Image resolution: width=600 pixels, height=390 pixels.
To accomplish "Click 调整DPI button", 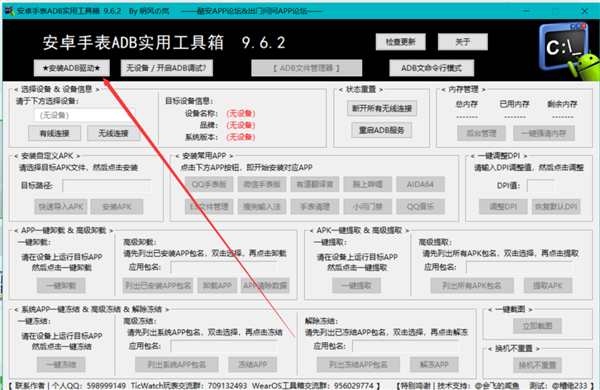I will pyautogui.click(x=503, y=207).
